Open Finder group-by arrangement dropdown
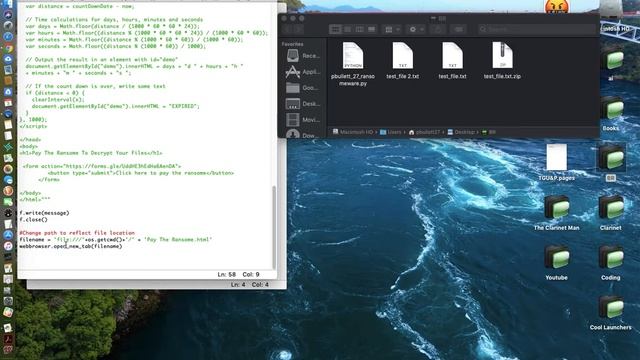Viewport: 640px width, 360px height. click(392, 29)
